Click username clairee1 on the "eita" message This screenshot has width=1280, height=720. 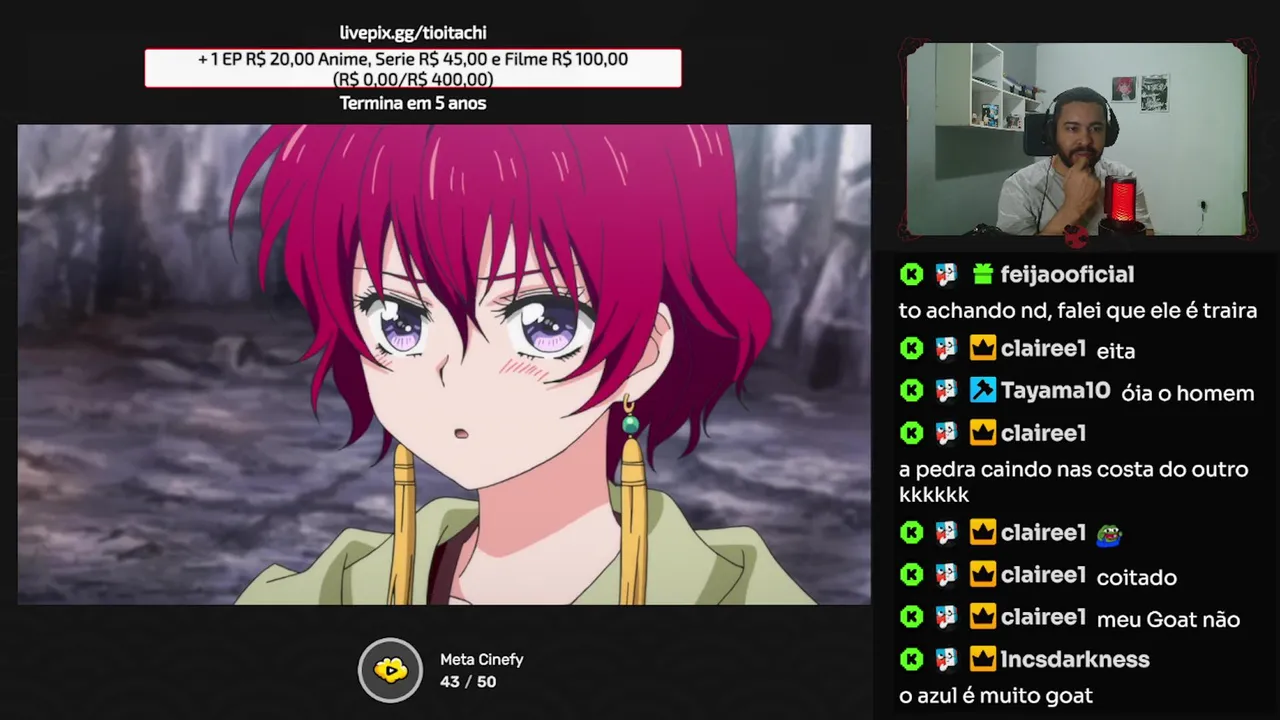pos(1043,348)
